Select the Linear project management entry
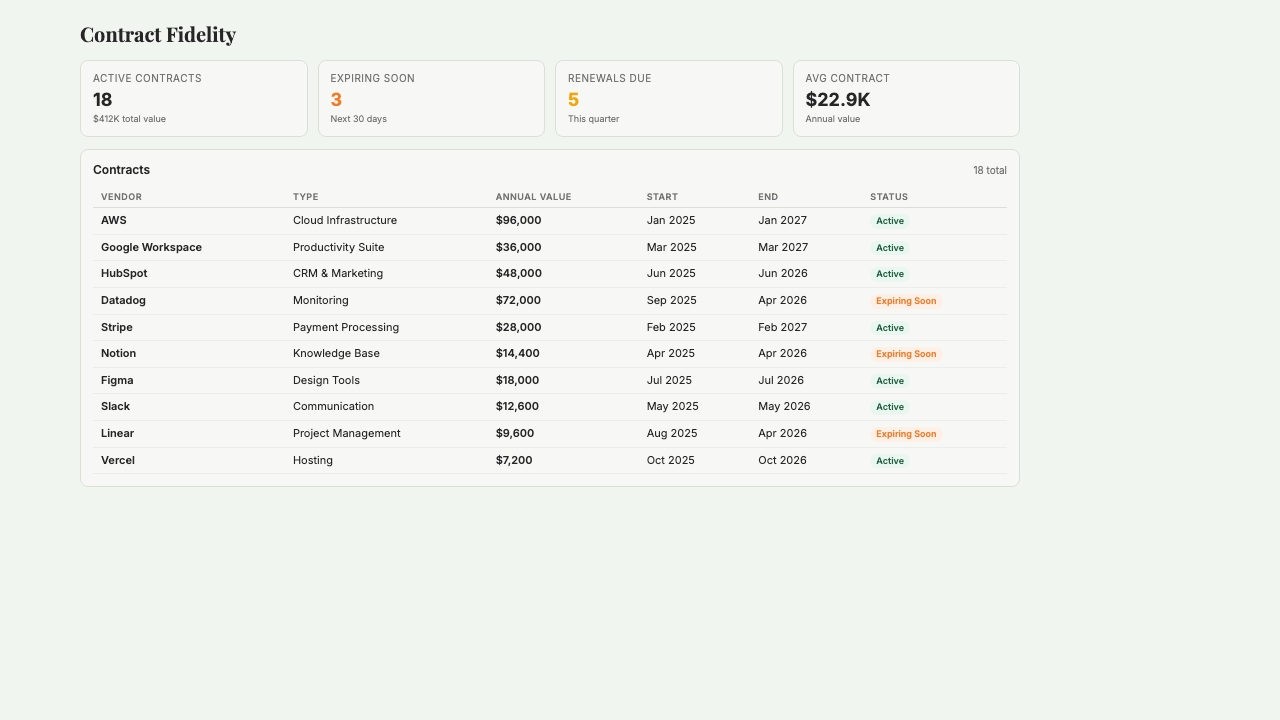 117,433
